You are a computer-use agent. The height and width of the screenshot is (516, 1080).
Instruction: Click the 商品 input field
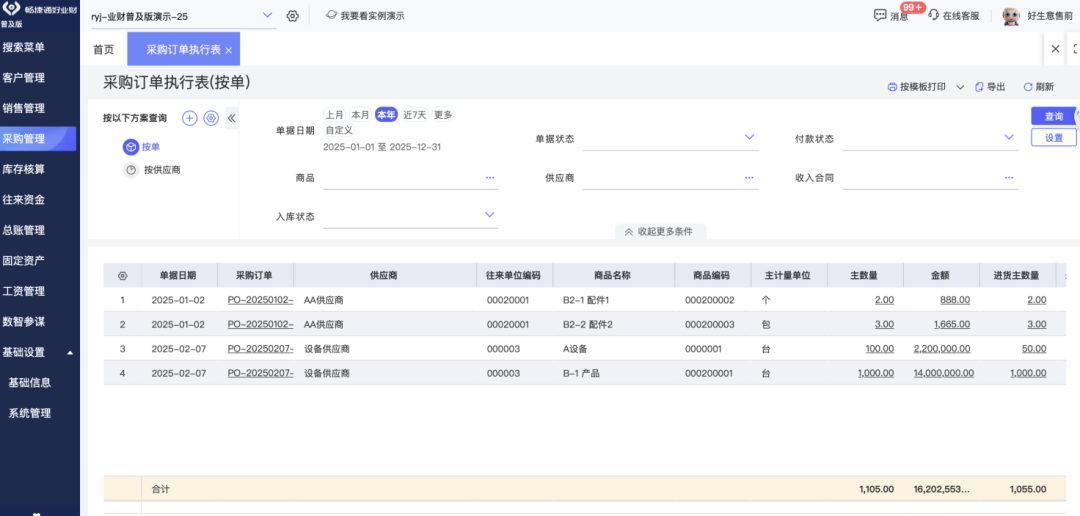click(x=411, y=178)
